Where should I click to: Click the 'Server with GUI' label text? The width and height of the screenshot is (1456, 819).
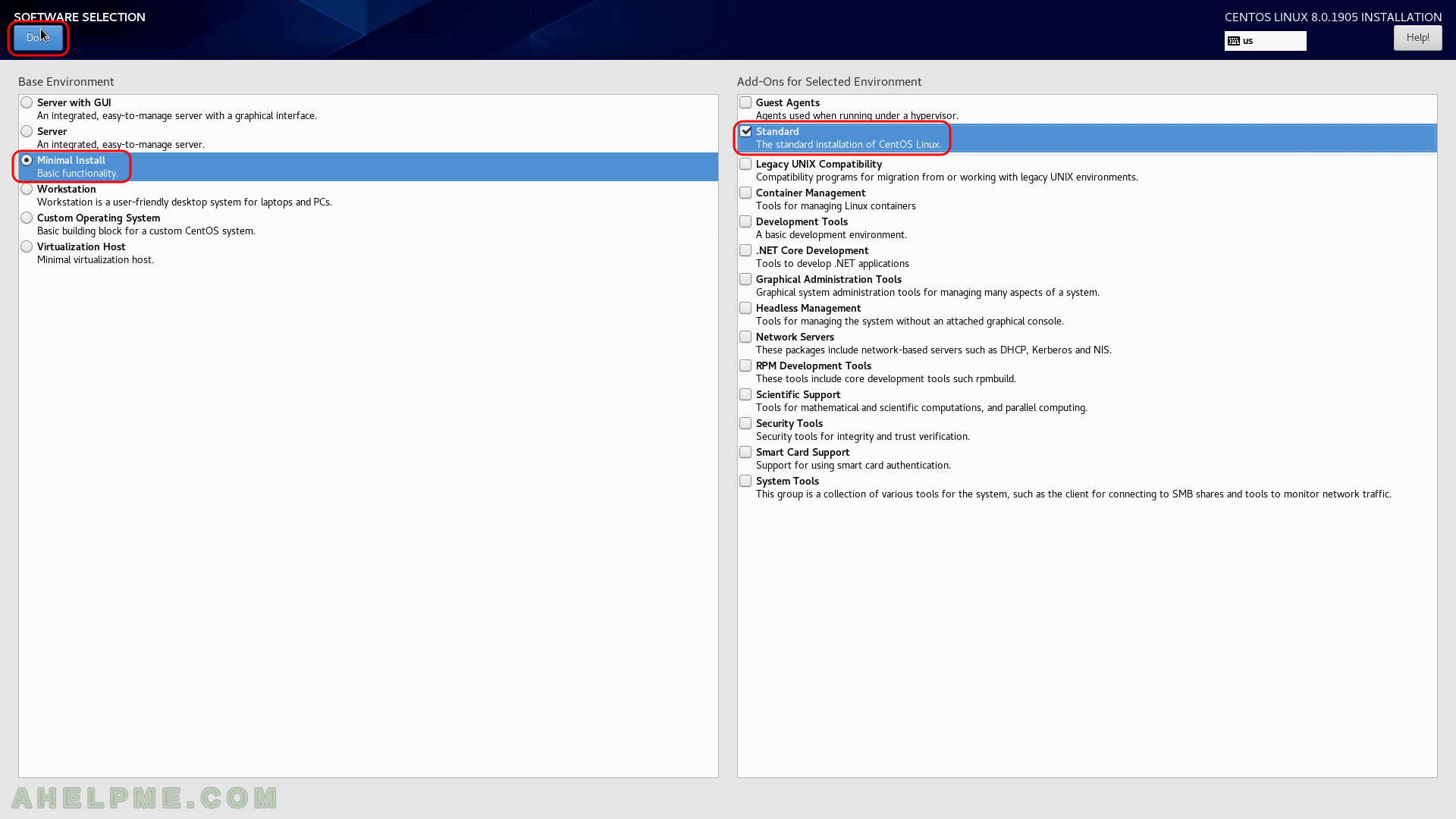74,102
